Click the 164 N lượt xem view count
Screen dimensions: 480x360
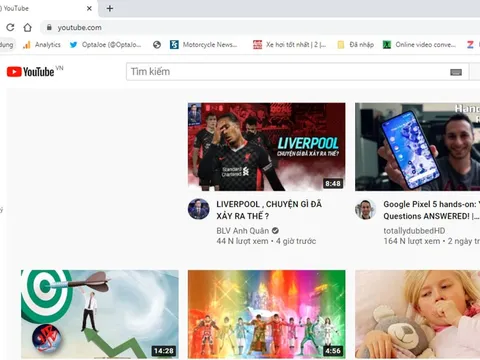412,241
